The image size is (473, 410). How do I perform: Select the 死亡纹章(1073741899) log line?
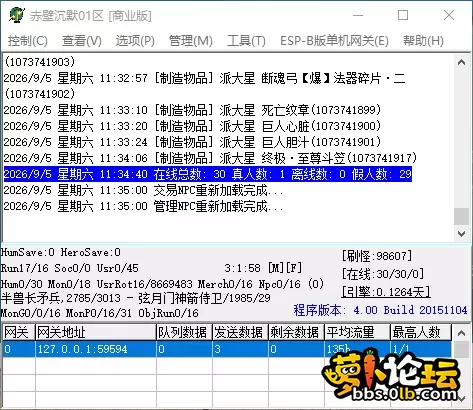192,110
